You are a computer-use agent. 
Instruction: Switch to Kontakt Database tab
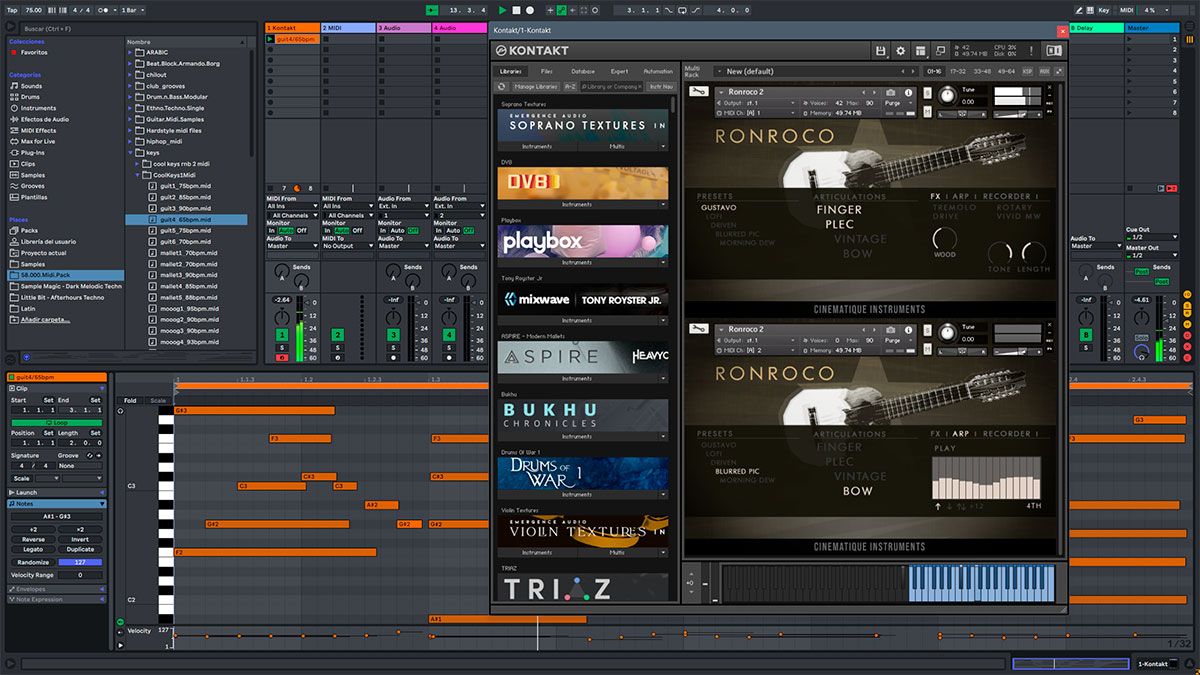582,71
